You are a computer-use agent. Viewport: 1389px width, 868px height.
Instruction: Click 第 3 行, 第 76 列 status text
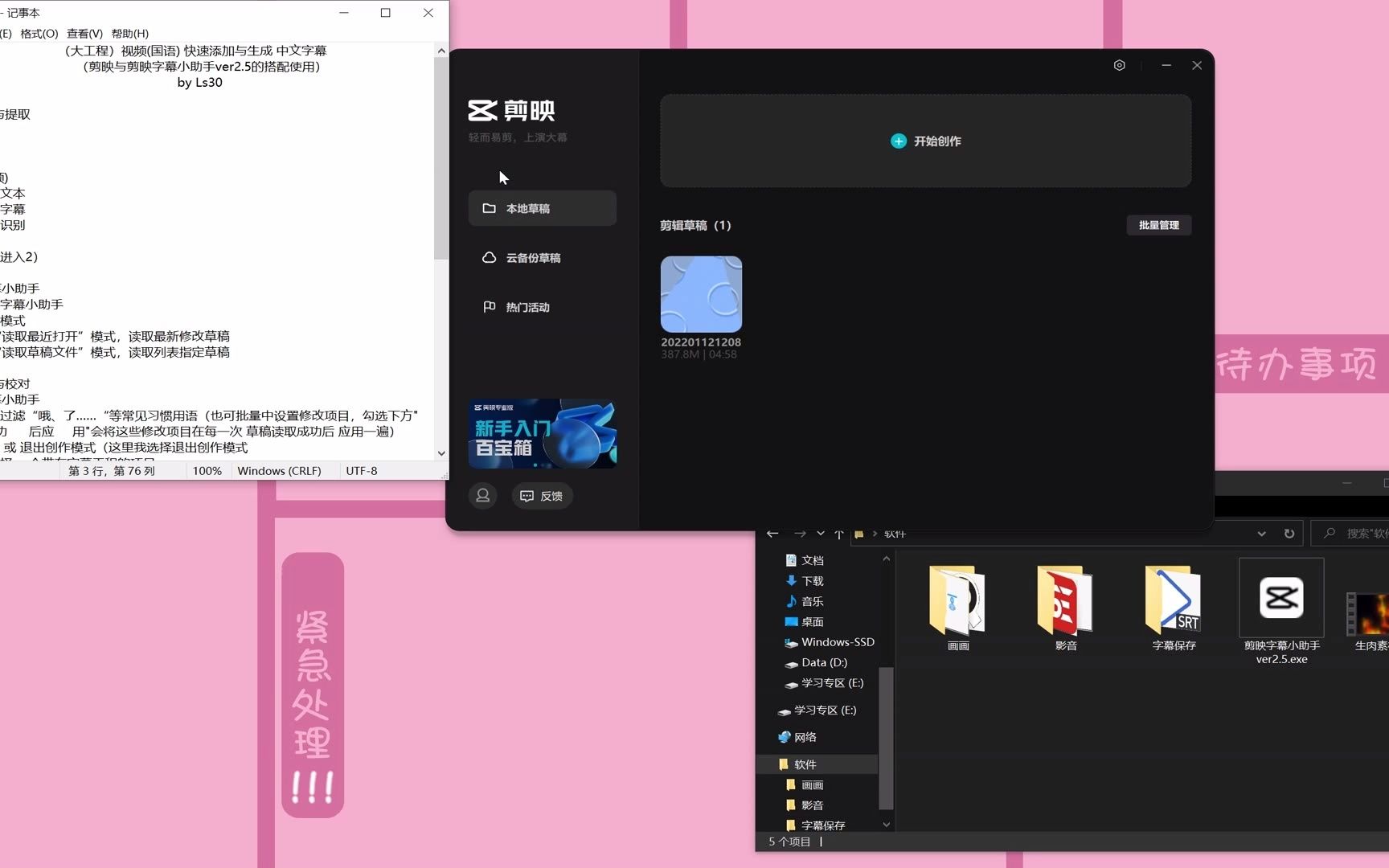112,471
